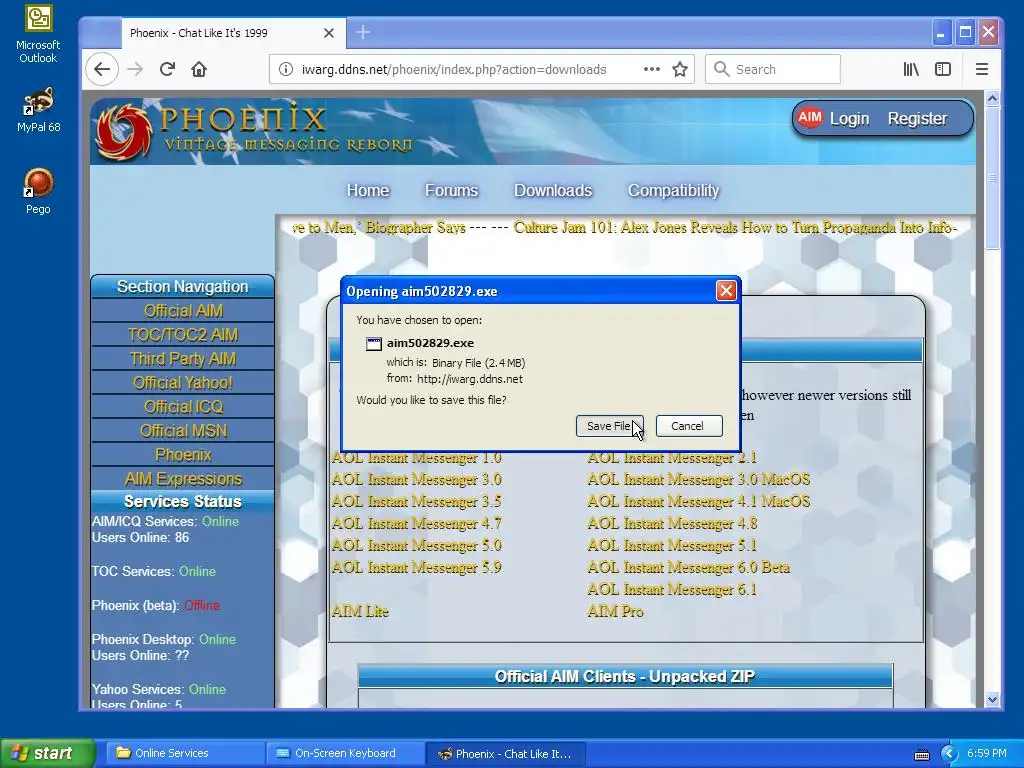The width and height of the screenshot is (1024, 768).
Task: Open a new tab with plus icon
Action: click(x=363, y=32)
